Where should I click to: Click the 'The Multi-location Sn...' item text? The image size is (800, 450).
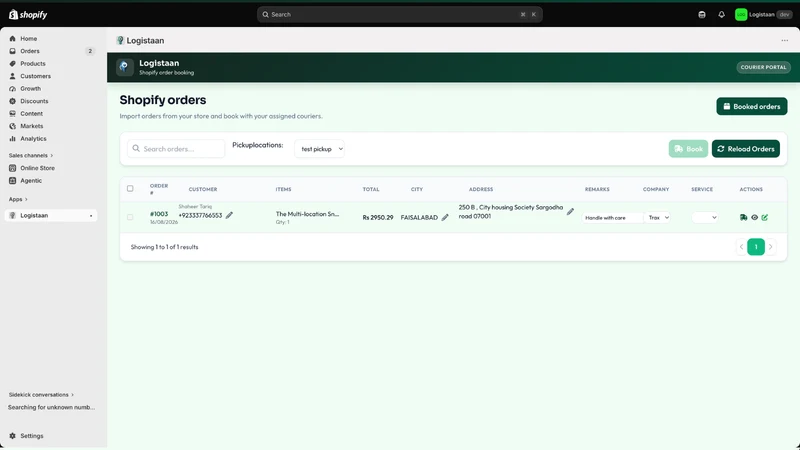[307, 214]
